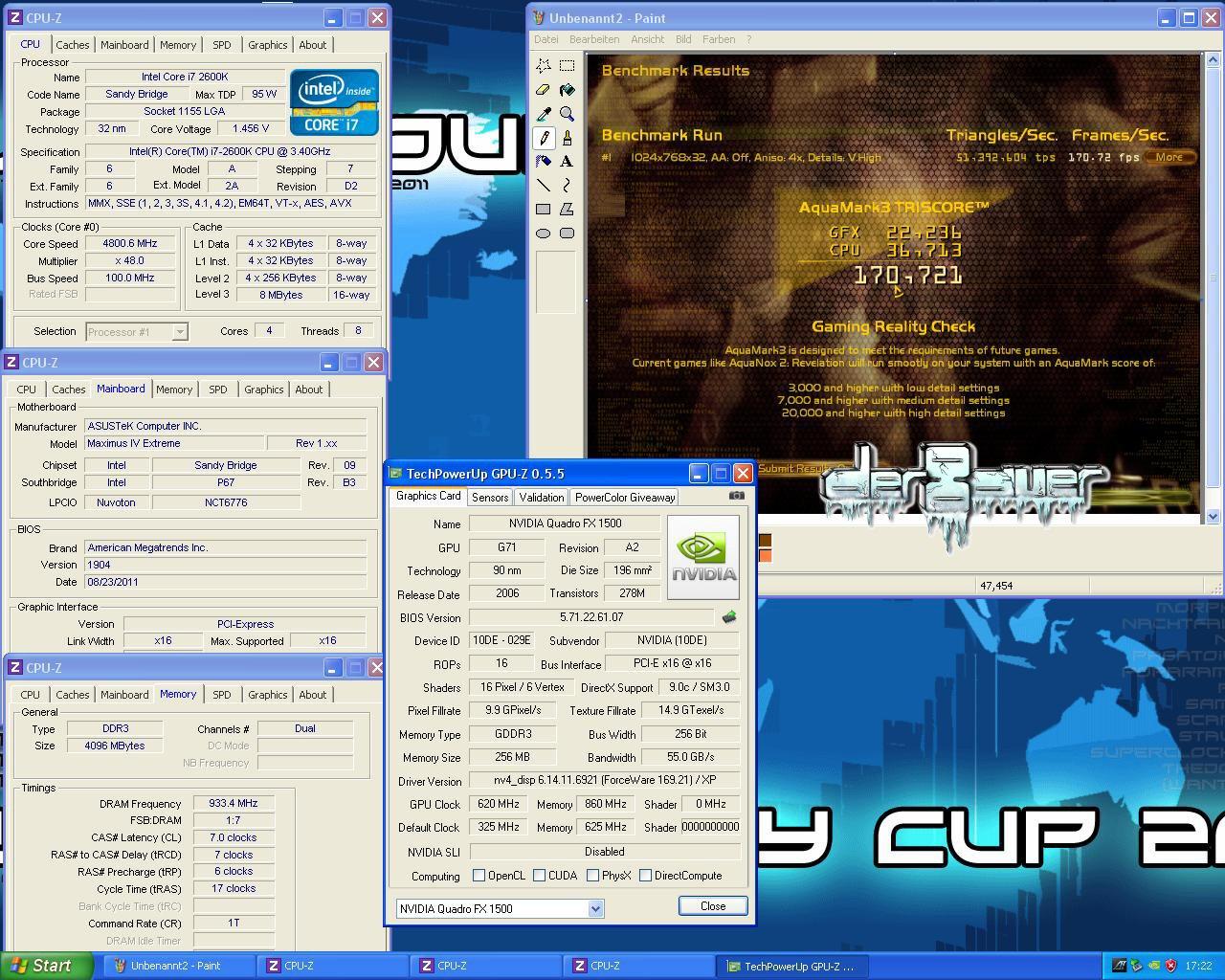Click the taskbar clock showing 17:22

coord(1198,966)
